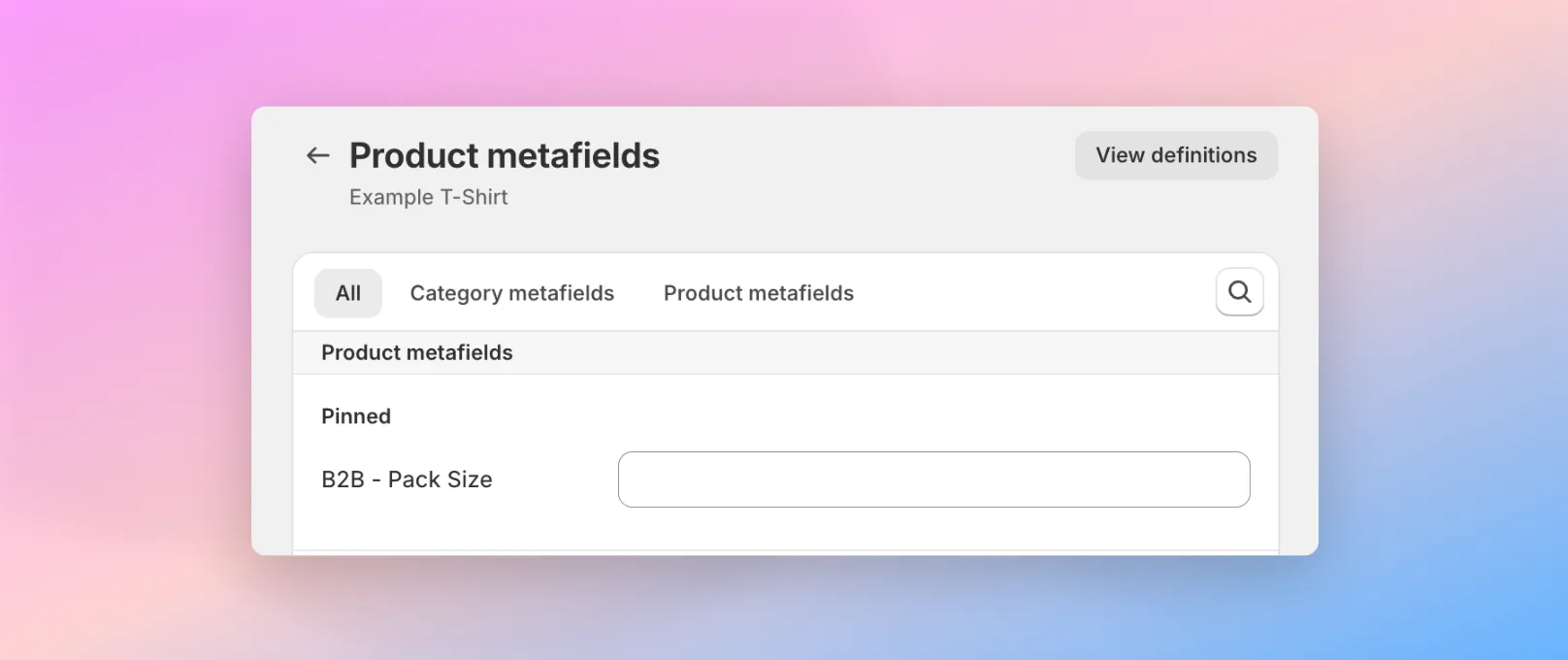Click the Product metafields section header row

[786, 352]
